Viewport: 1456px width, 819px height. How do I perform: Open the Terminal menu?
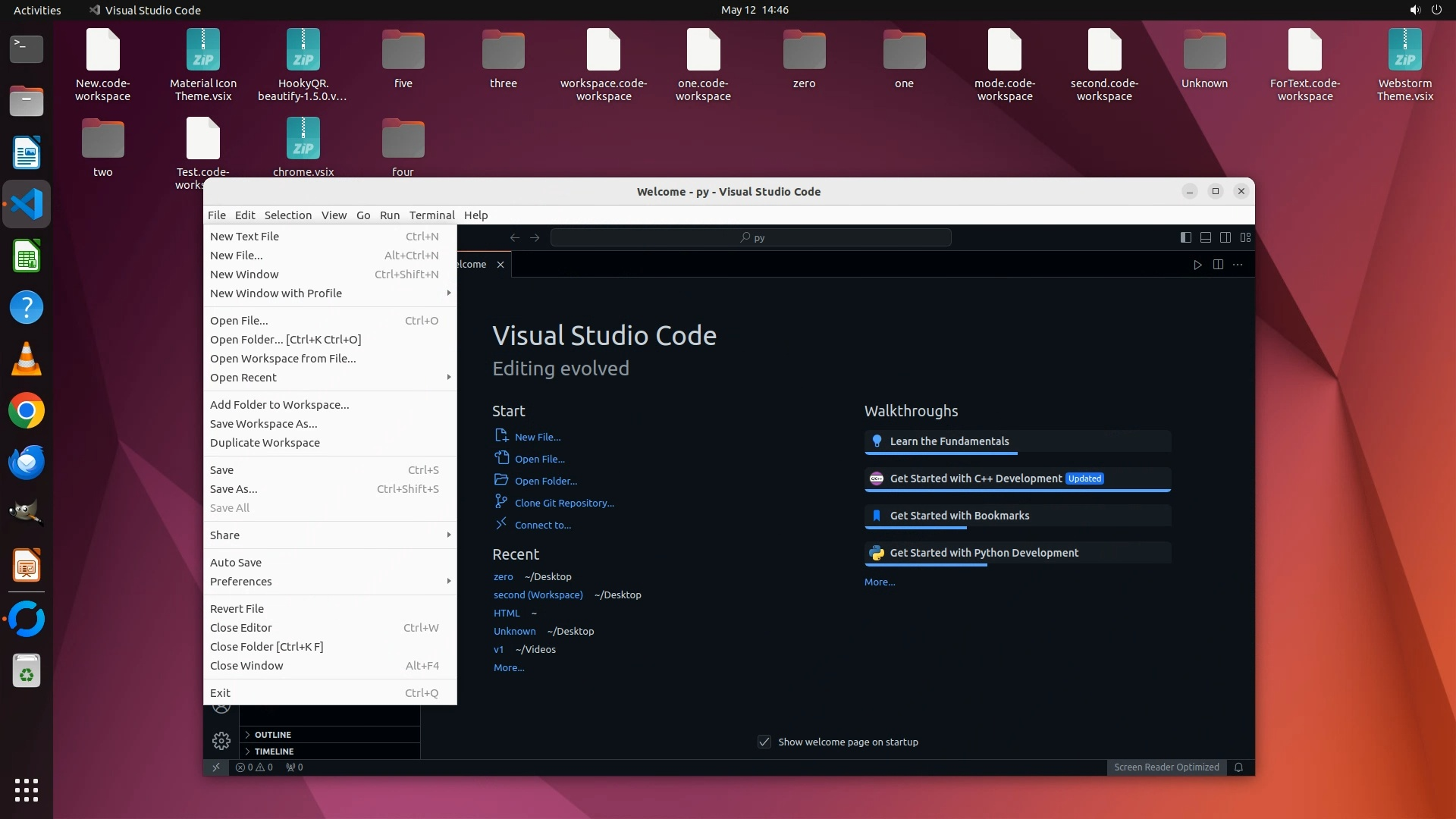tap(431, 215)
